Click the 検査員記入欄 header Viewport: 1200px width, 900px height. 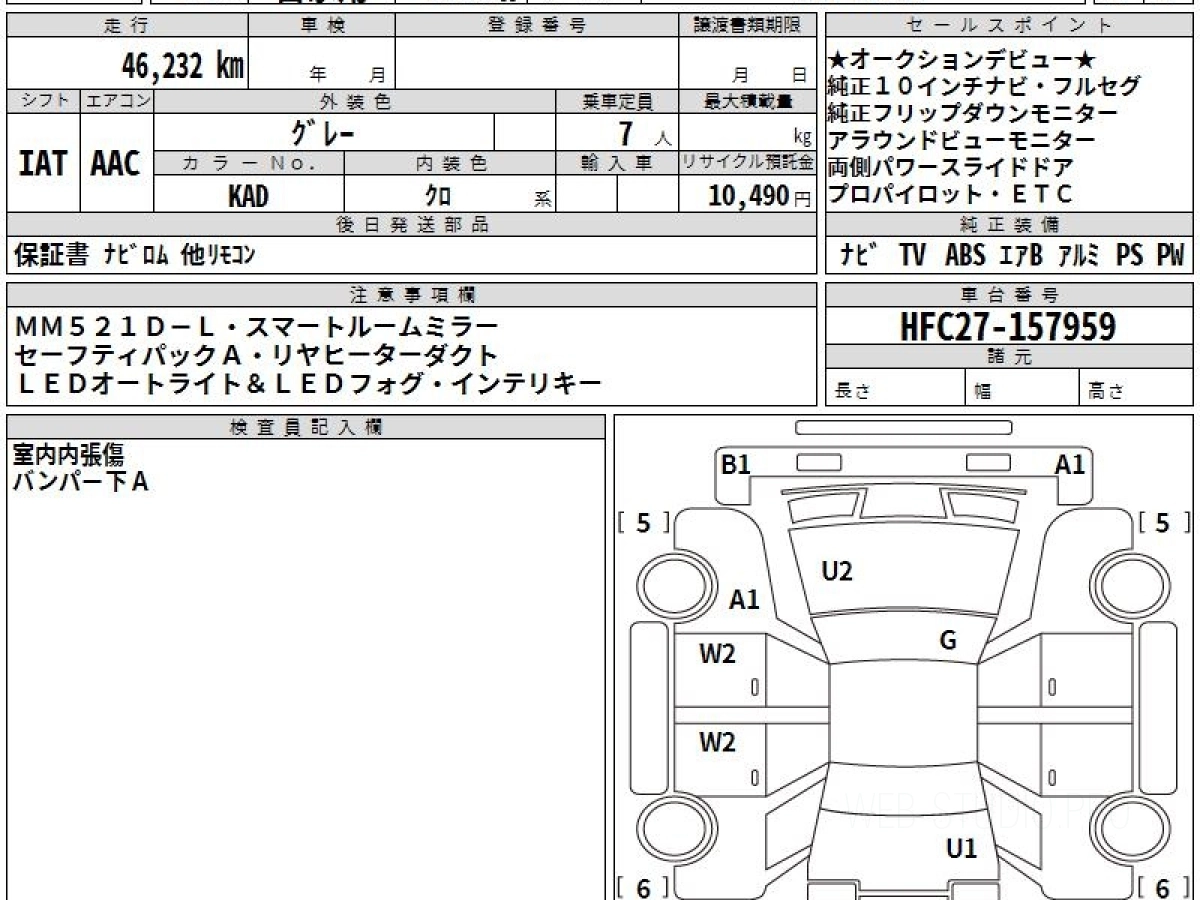[306, 427]
